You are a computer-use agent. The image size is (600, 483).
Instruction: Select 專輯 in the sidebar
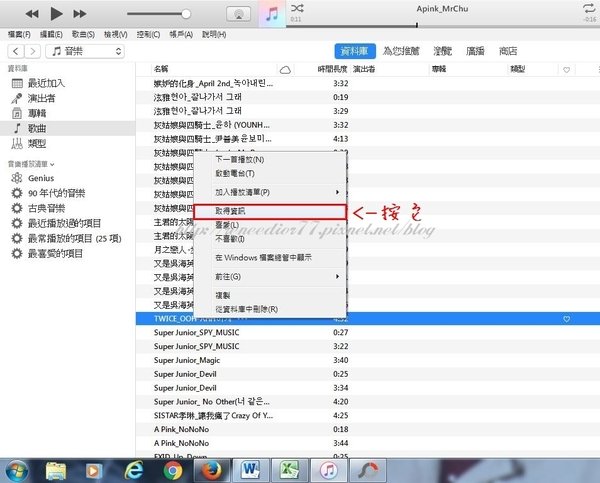point(67,113)
